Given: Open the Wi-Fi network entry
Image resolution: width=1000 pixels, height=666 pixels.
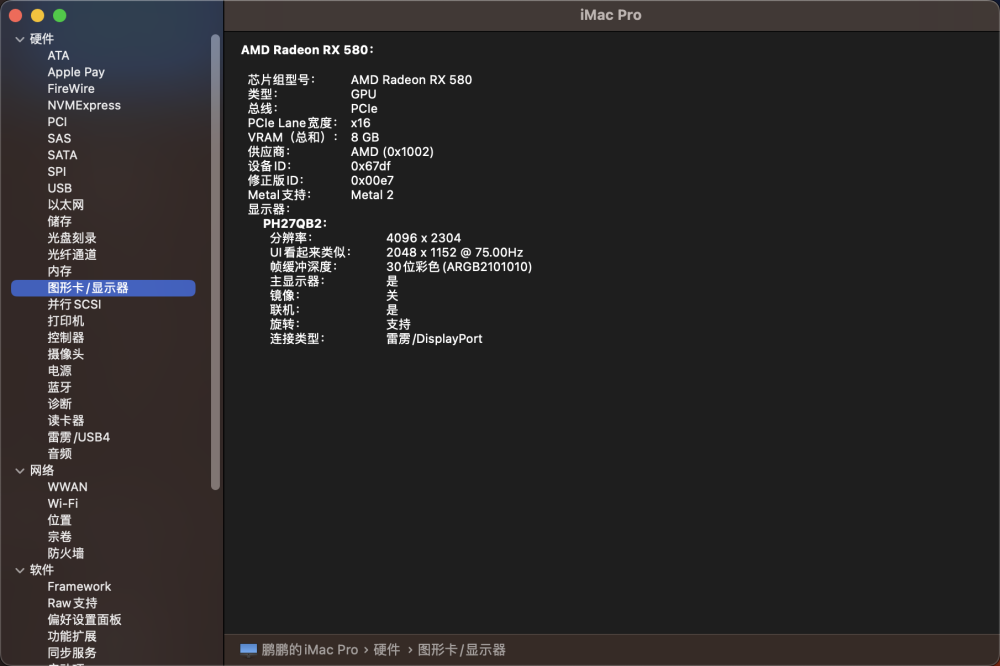Looking at the screenshot, I should [62, 504].
